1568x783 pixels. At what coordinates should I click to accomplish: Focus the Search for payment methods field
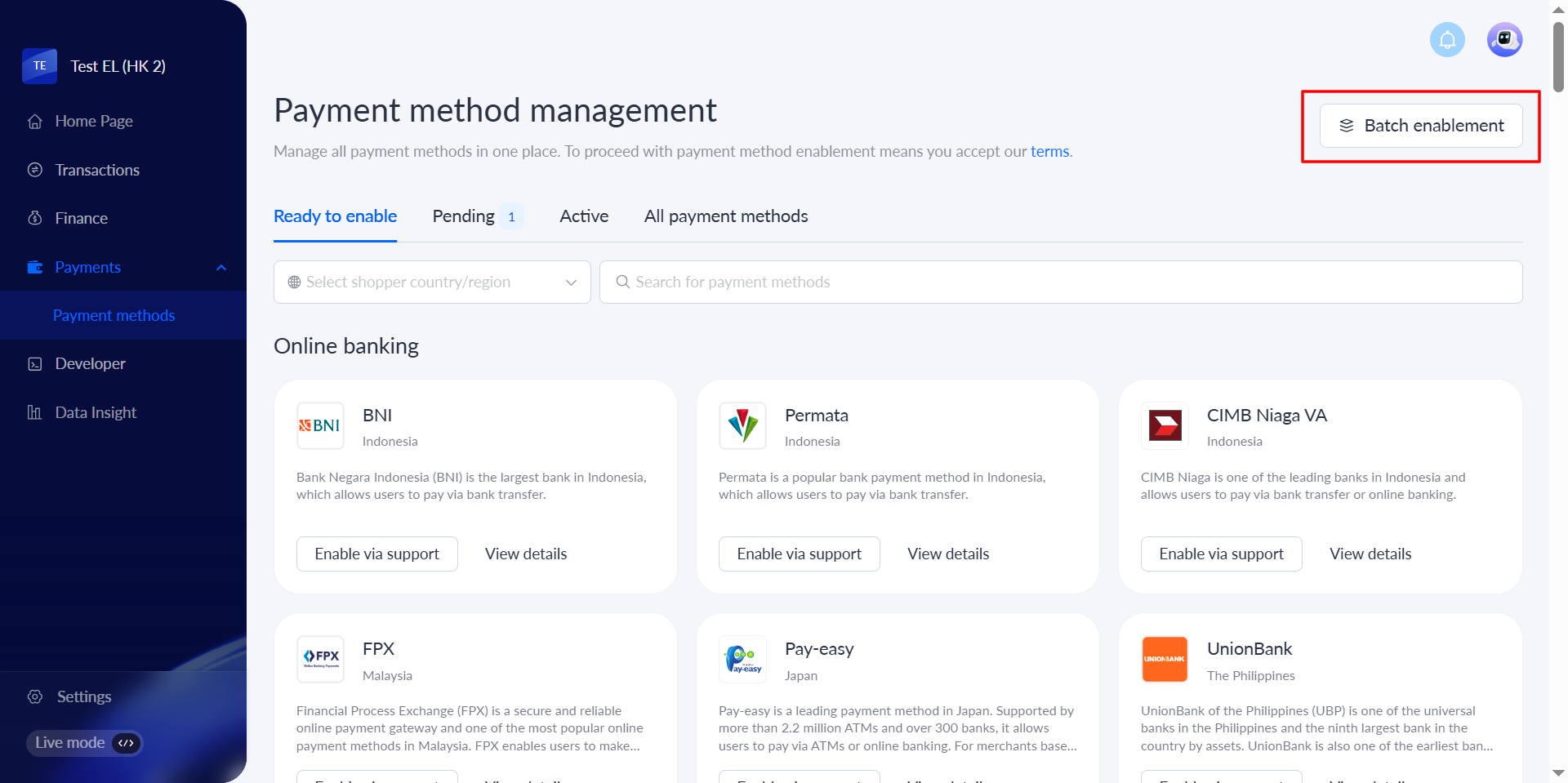pyautogui.click(x=1061, y=282)
